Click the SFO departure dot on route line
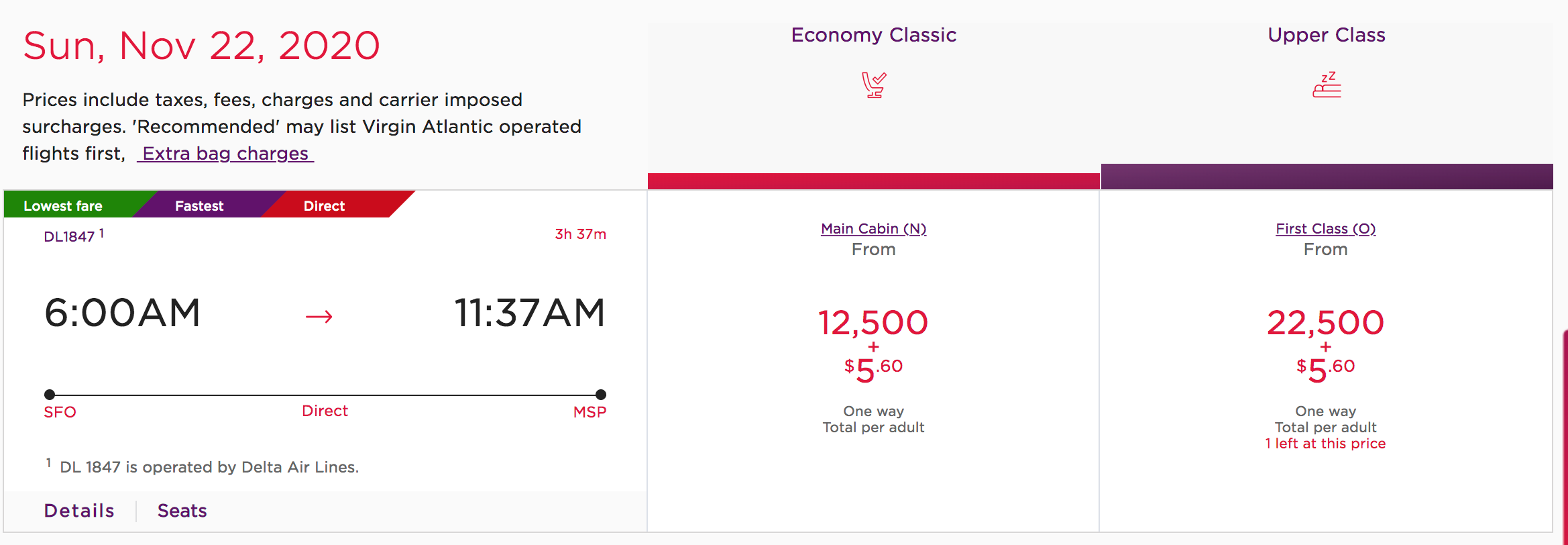The width and height of the screenshot is (1568, 545). pyautogui.click(x=50, y=395)
